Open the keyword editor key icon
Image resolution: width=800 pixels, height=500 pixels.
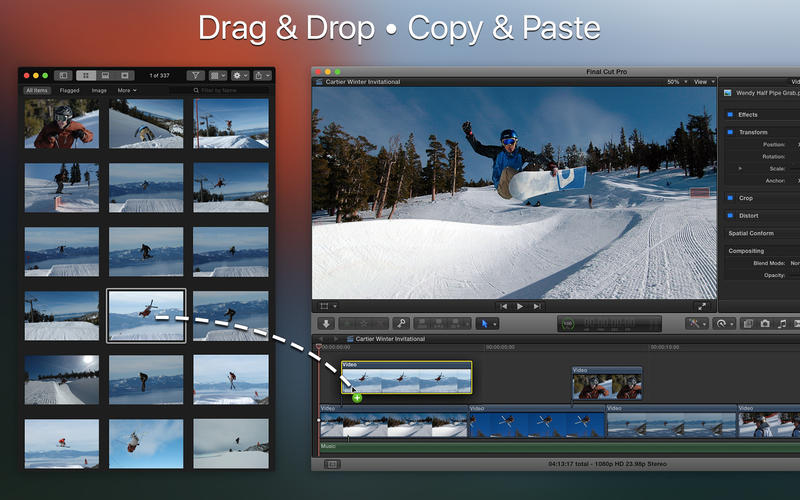click(x=401, y=323)
